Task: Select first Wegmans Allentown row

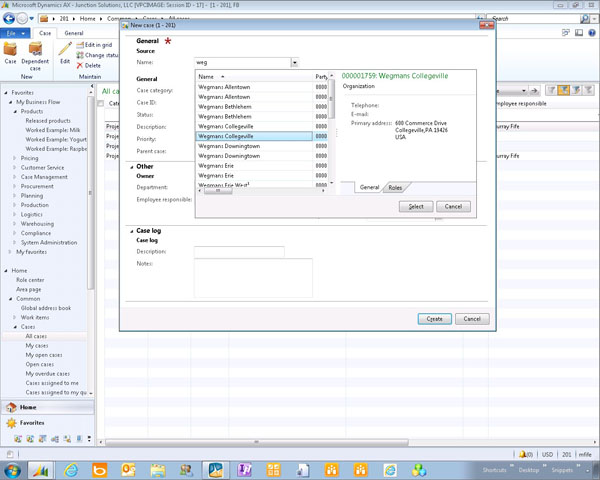Action: click(x=254, y=87)
